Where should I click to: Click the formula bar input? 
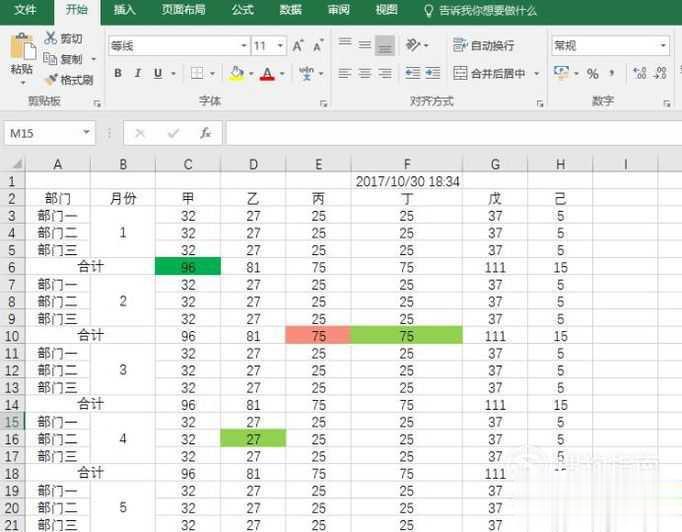click(x=453, y=133)
